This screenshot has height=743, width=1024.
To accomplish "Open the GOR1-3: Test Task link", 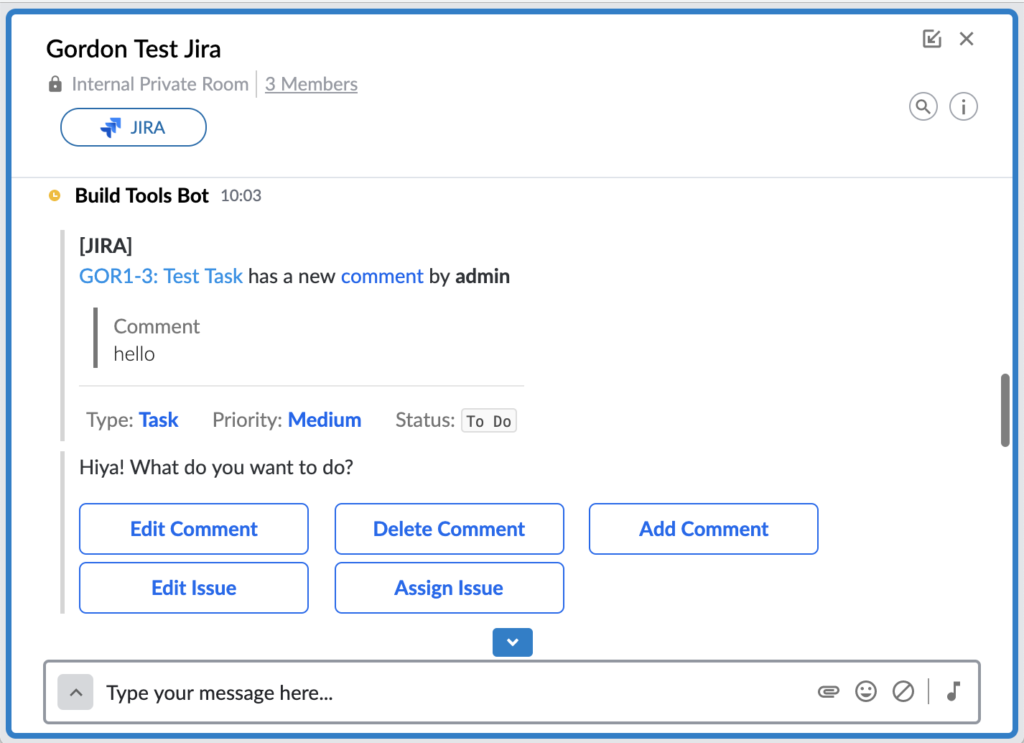I will [161, 276].
